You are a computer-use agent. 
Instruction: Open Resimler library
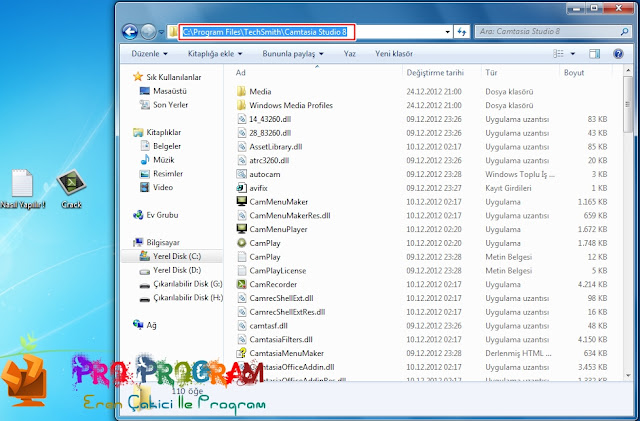pos(168,174)
